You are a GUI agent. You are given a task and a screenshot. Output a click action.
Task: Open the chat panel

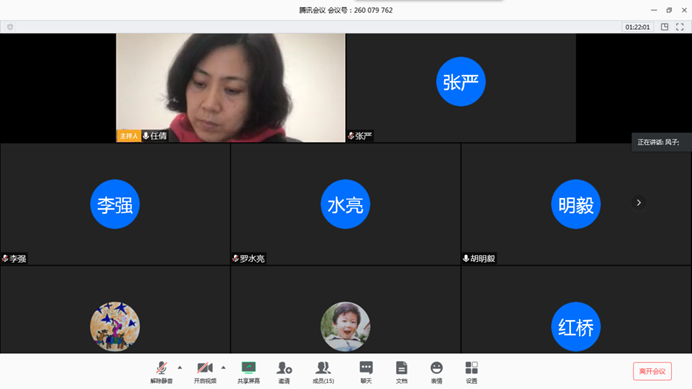pos(366,372)
